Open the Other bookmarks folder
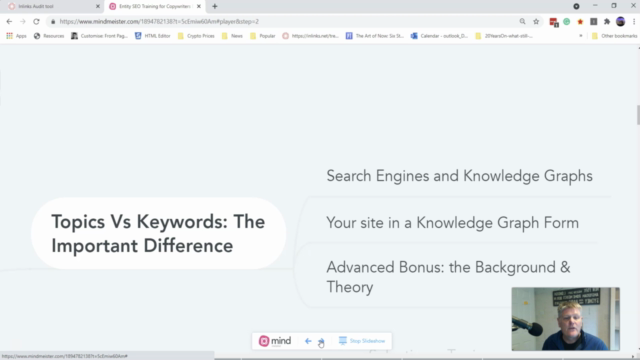The height and width of the screenshot is (360, 640). pyautogui.click(x=614, y=36)
